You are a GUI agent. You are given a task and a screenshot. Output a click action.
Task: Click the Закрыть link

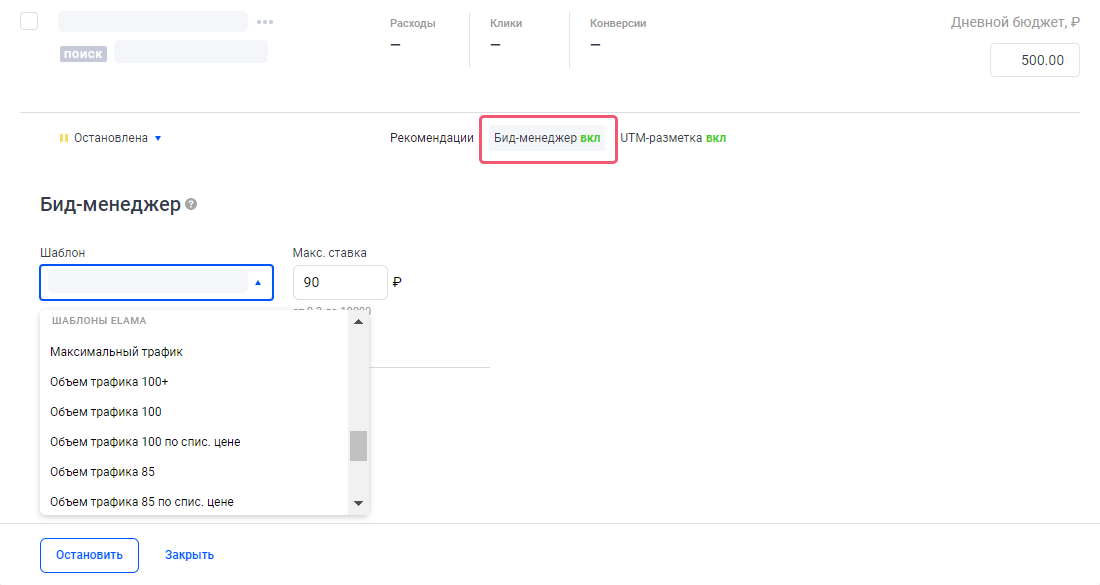click(x=189, y=555)
